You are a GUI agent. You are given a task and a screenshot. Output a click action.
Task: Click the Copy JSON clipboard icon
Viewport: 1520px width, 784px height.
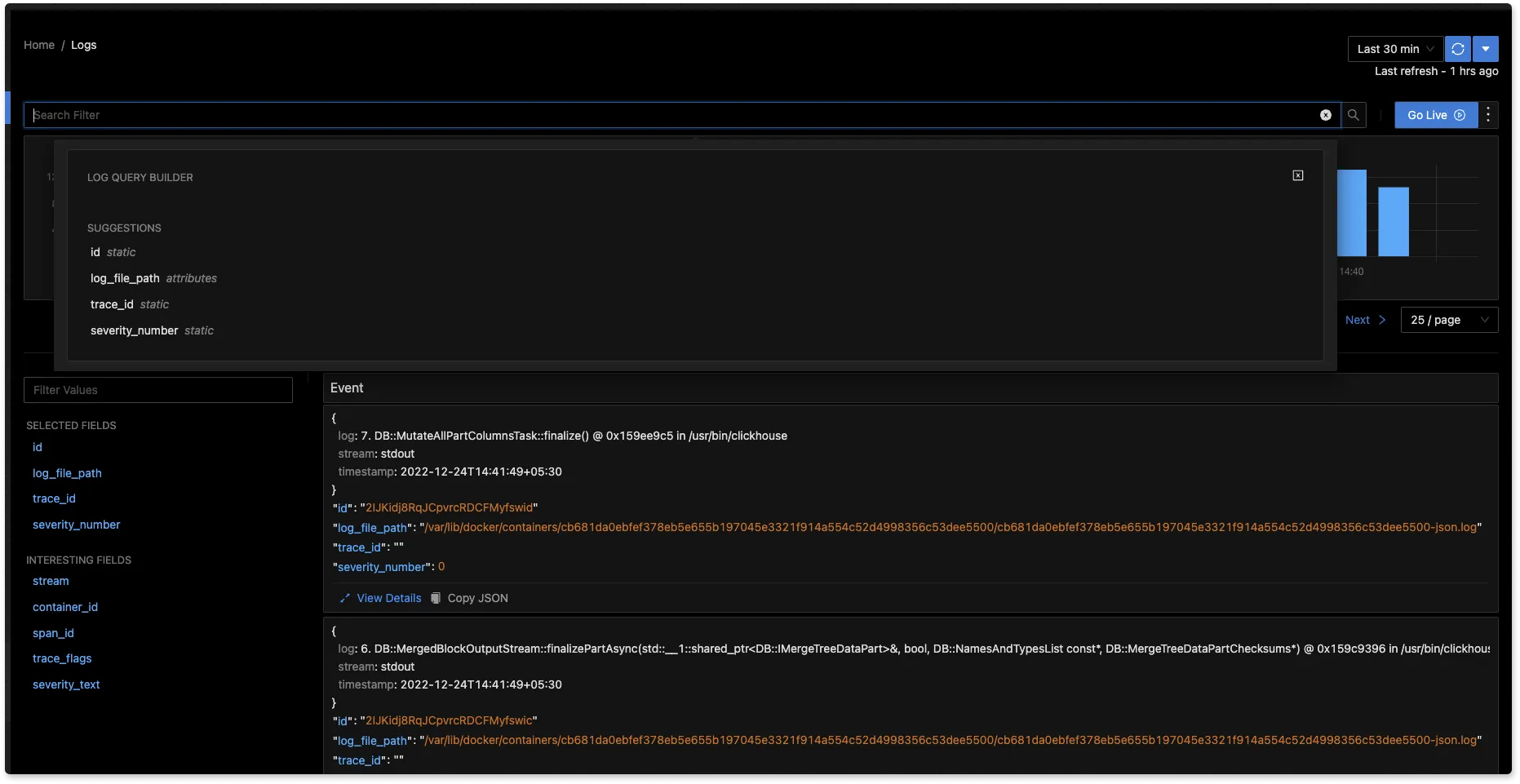click(436, 598)
